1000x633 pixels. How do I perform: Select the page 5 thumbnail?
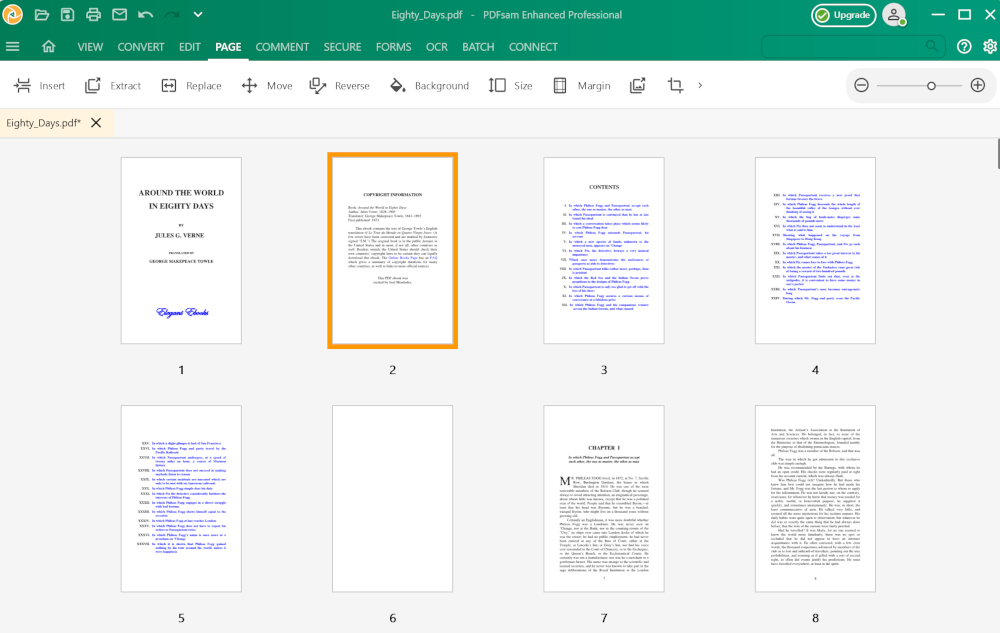coord(181,498)
